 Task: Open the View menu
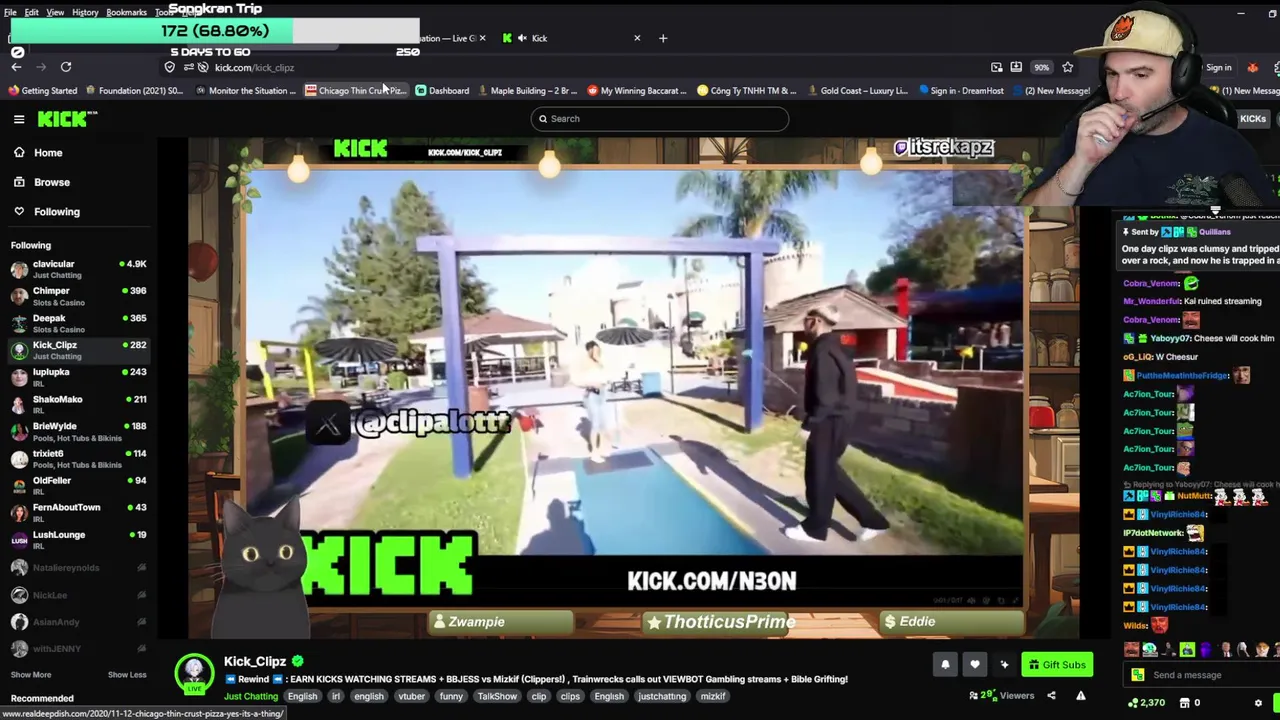pos(55,12)
